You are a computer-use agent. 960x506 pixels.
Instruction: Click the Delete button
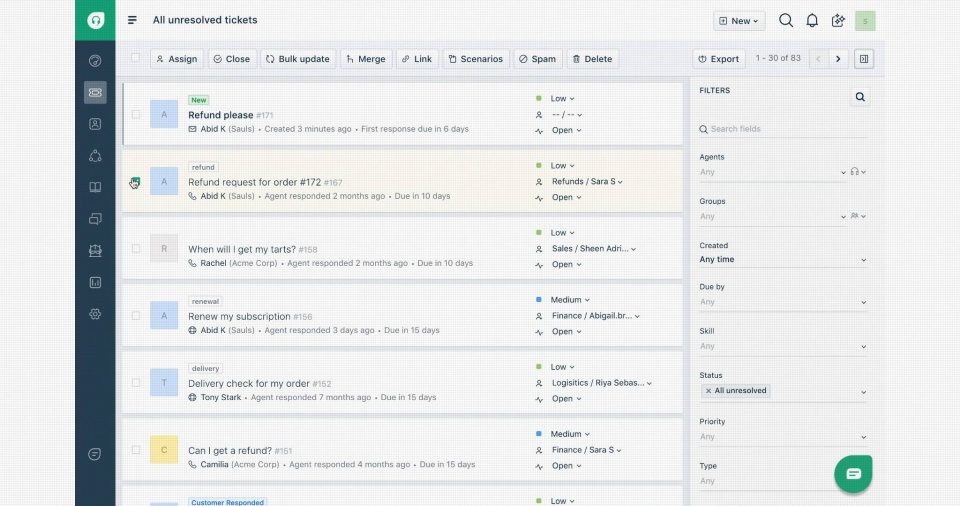593,59
